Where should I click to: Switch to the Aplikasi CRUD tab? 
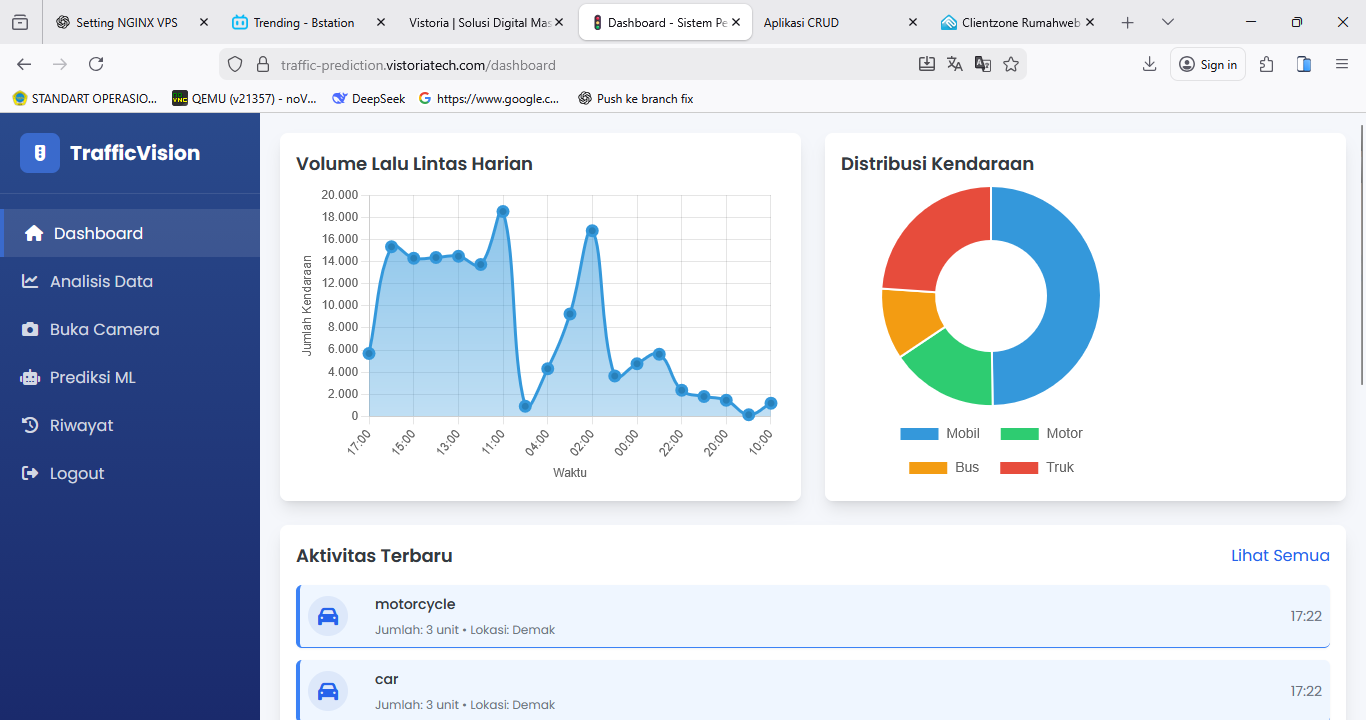[x=801, y=22]
